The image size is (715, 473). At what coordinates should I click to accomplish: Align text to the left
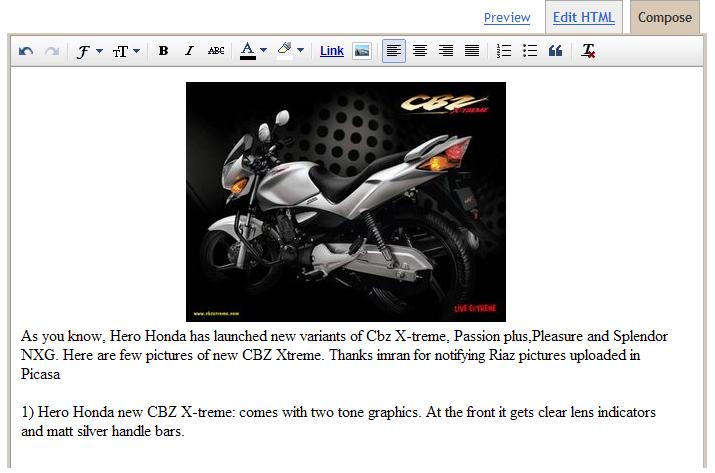394,51
